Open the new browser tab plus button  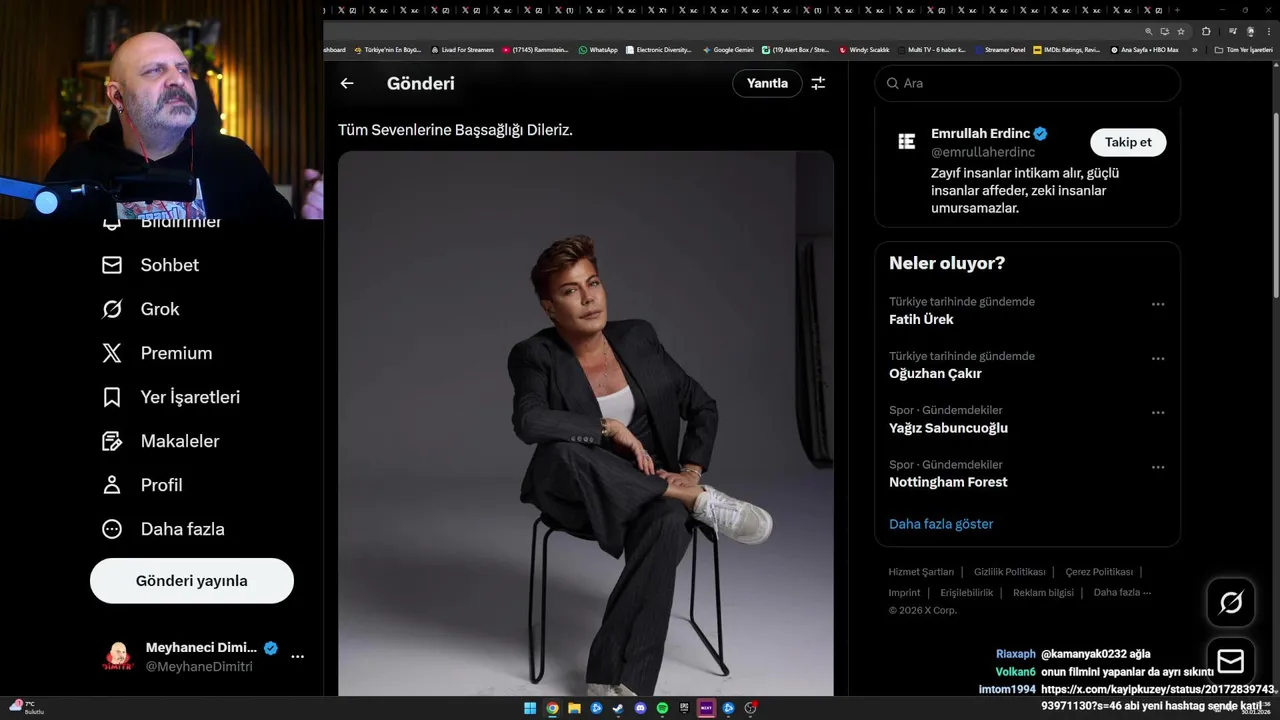coord(1178,10)
